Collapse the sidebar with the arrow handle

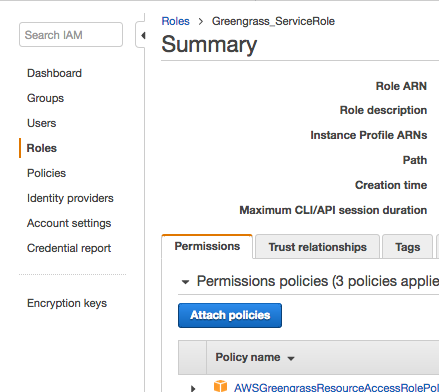(143, 35)
